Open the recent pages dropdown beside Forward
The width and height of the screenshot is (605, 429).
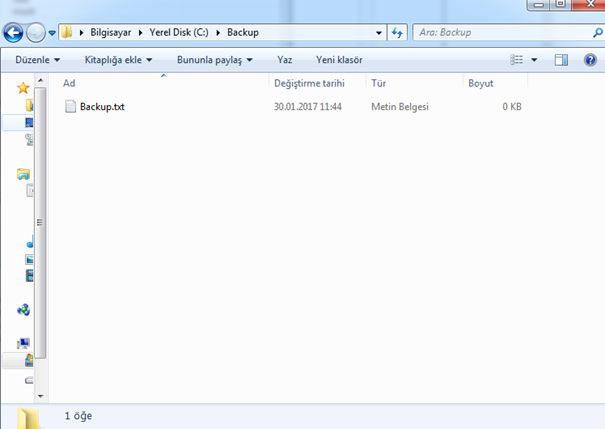click(52, 33)
